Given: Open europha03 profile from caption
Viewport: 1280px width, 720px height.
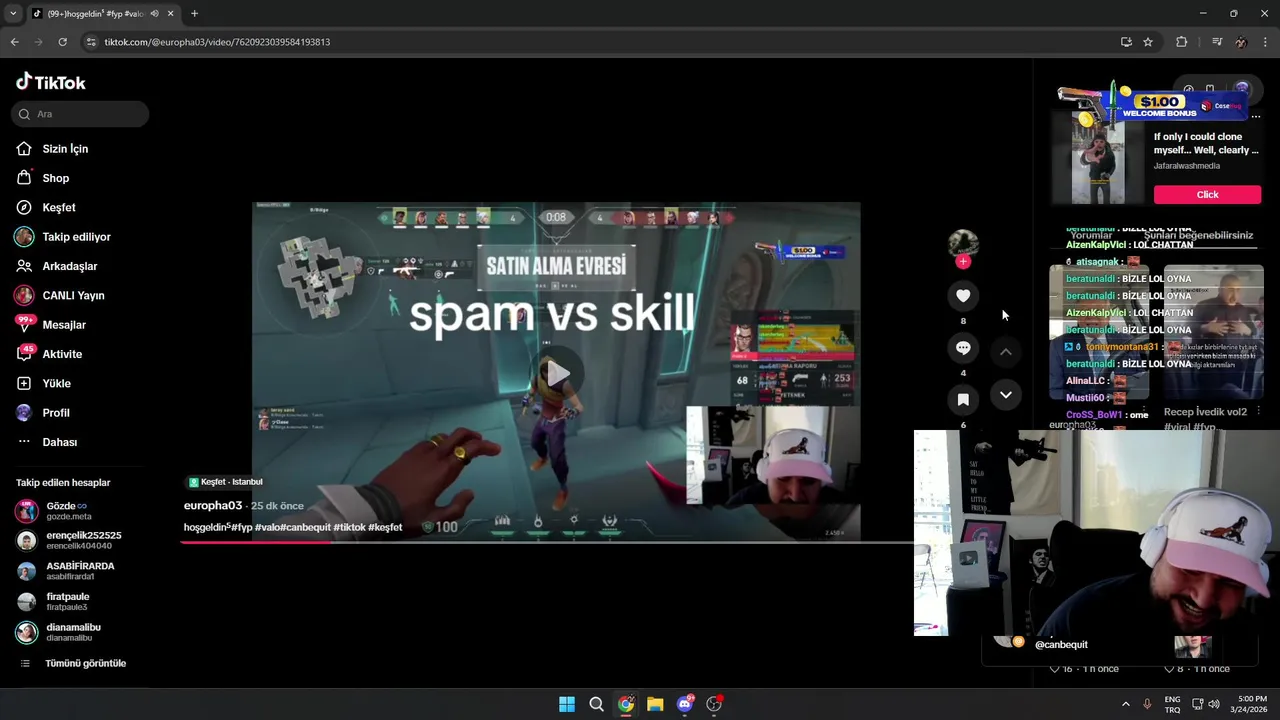Looking at the screenshot, I should pyautogui.click(x=213, y=506).
